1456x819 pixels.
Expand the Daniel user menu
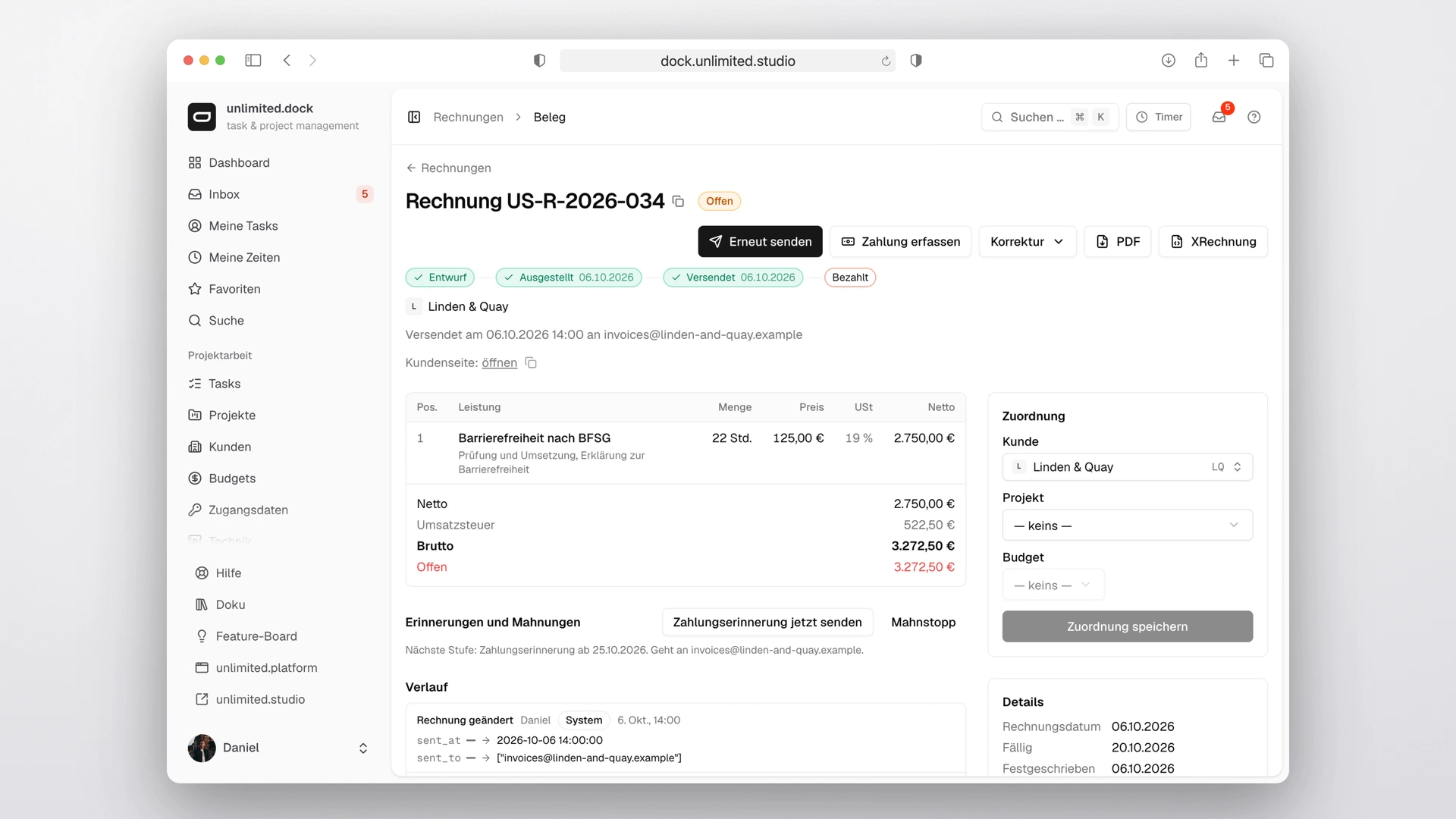pos(279,748)
